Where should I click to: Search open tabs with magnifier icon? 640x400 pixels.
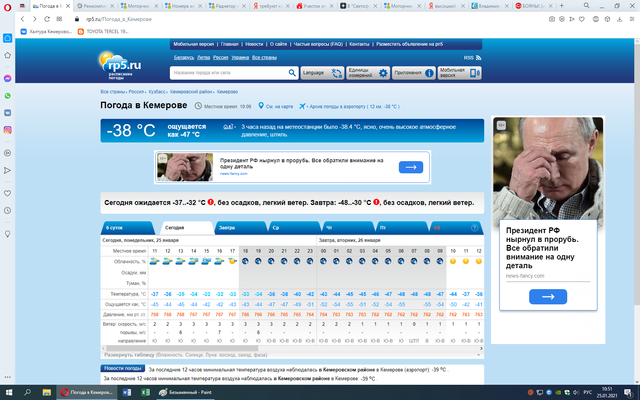(587, 6)
